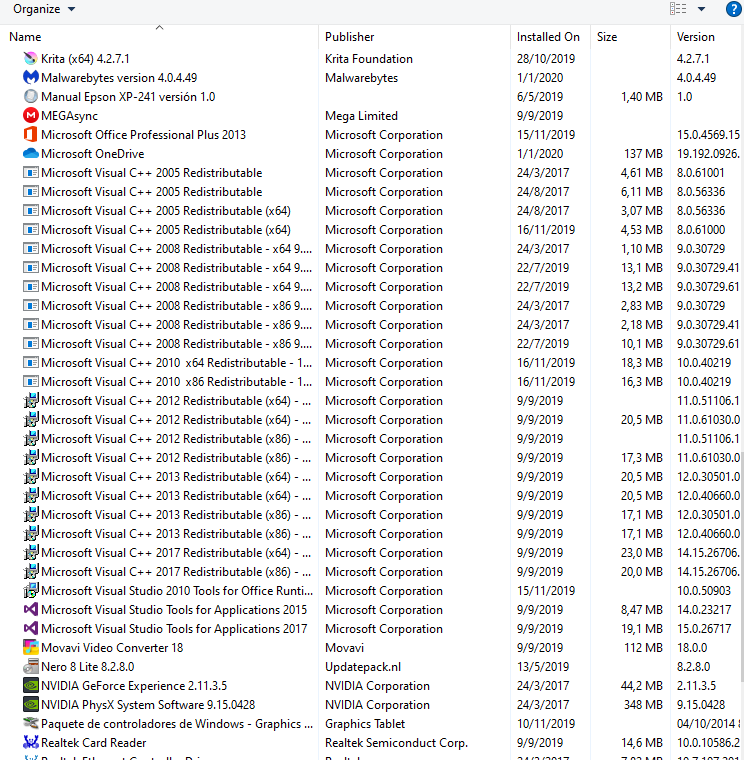Click the 16,3 MB size value
Image resolution: width=744 pixels, height=760 pixels.
pos(642,381)
